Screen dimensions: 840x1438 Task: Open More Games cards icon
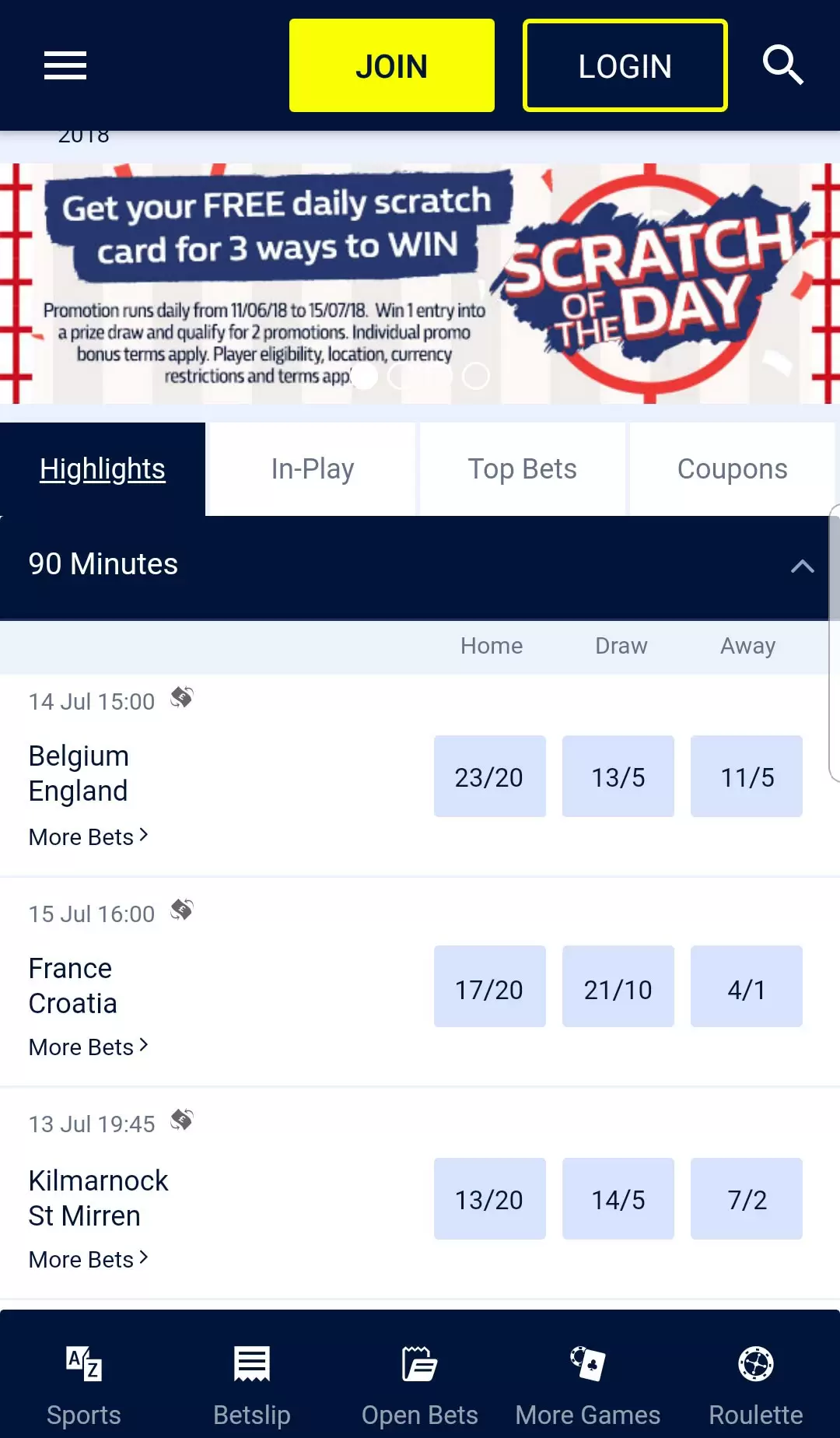tap(588, 1364)
